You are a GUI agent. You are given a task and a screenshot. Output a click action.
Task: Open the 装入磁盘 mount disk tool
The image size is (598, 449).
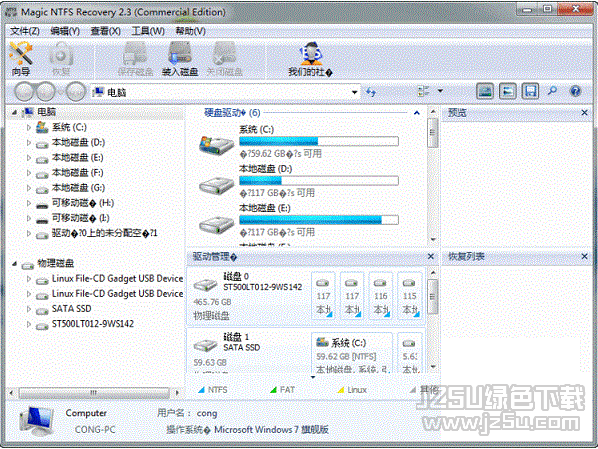click(180, 59)
